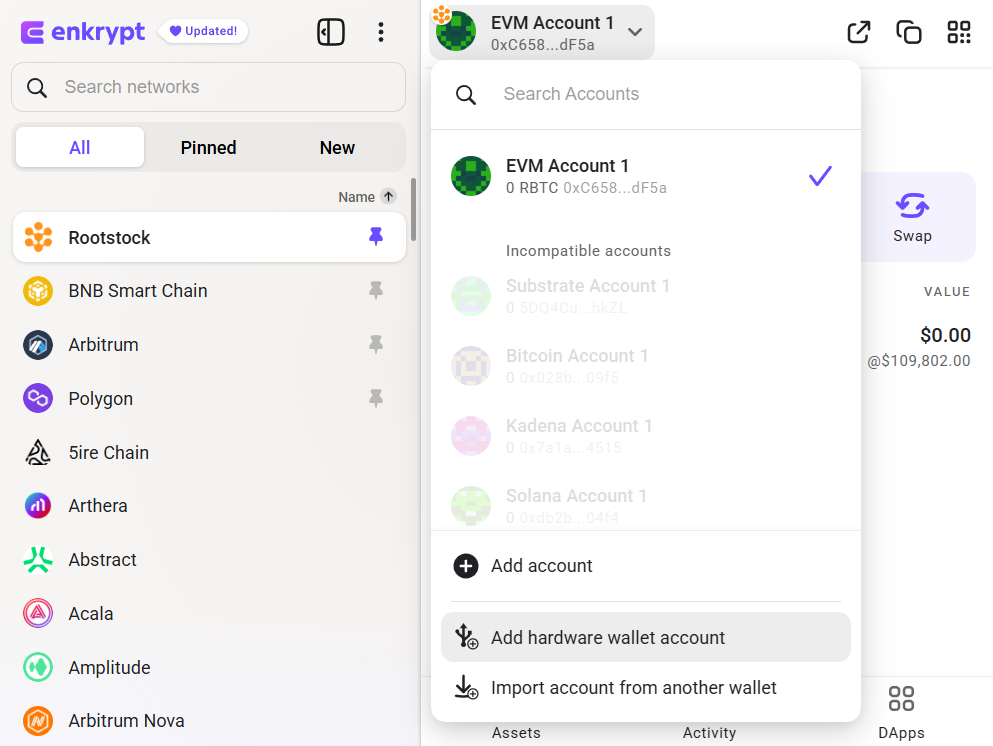Click the Solana Account 1 entry
This screenshot has height=746, width=993.
[645, 505]
